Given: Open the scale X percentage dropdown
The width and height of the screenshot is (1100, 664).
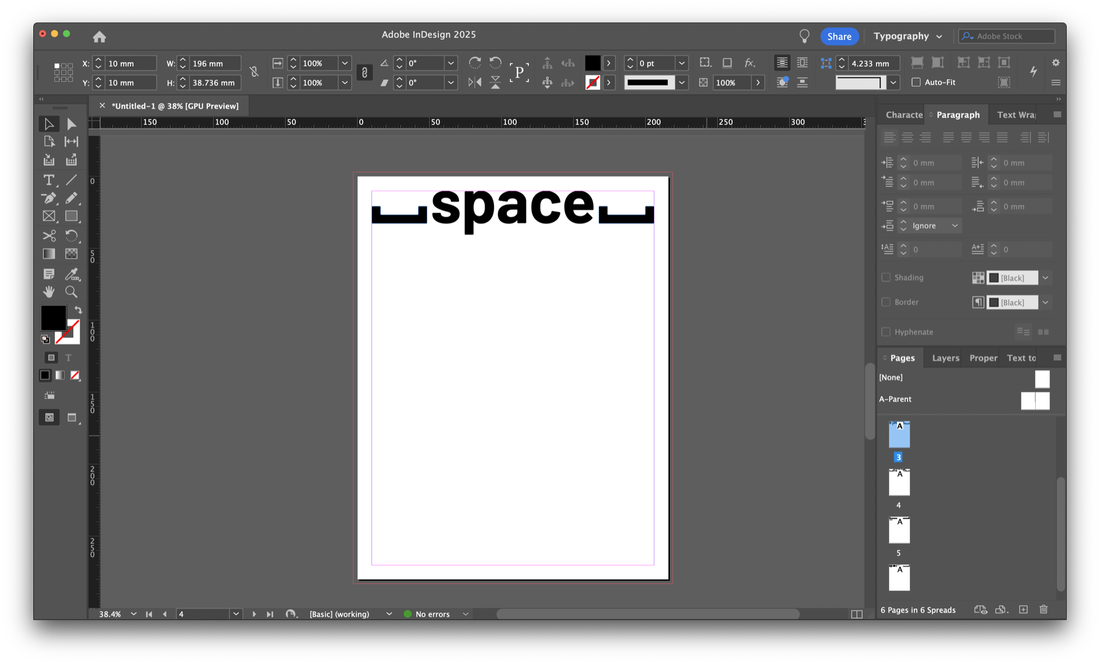Looking at the screenshot, I should (344, 63).
